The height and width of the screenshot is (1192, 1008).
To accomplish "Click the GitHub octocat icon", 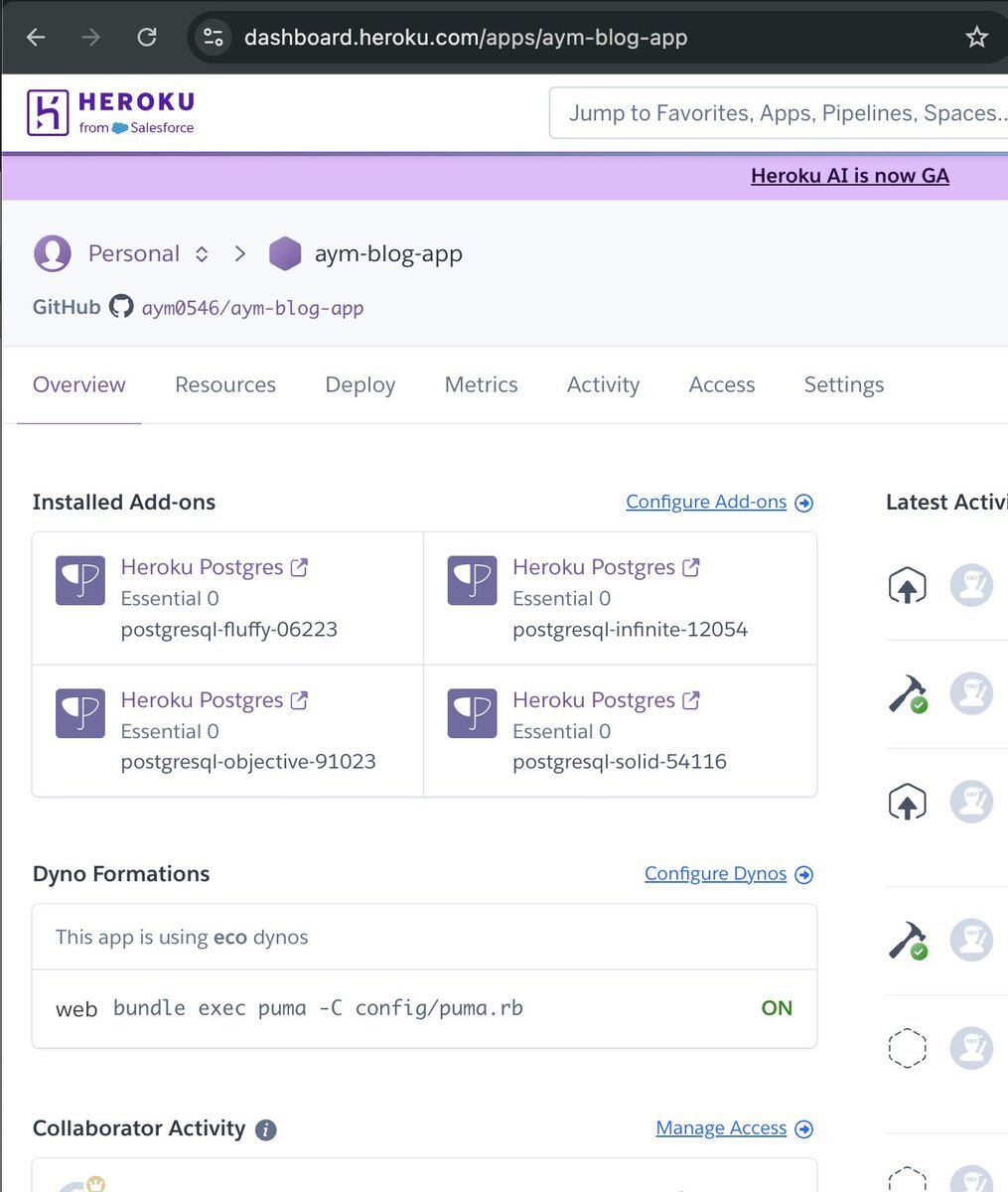I will tap(121, 306).
